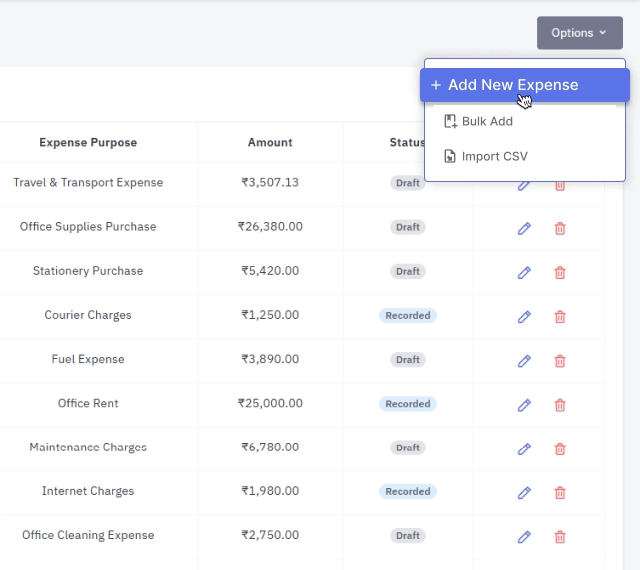Click Recorded badge for Office Rent
The width and height of the screenshot is (640, 570).
click(x=408, y=404)
